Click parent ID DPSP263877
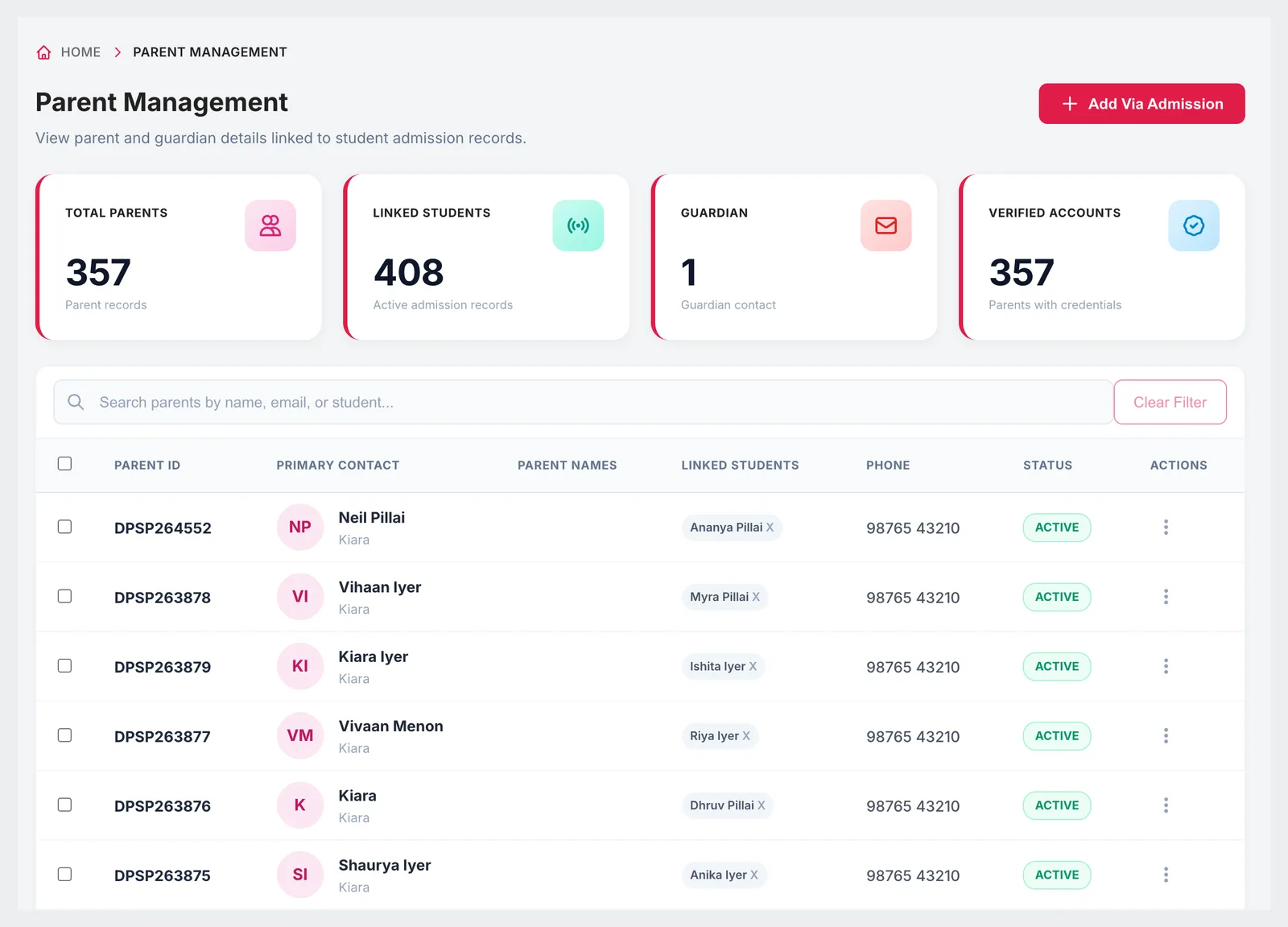 (x=163, y=737)
